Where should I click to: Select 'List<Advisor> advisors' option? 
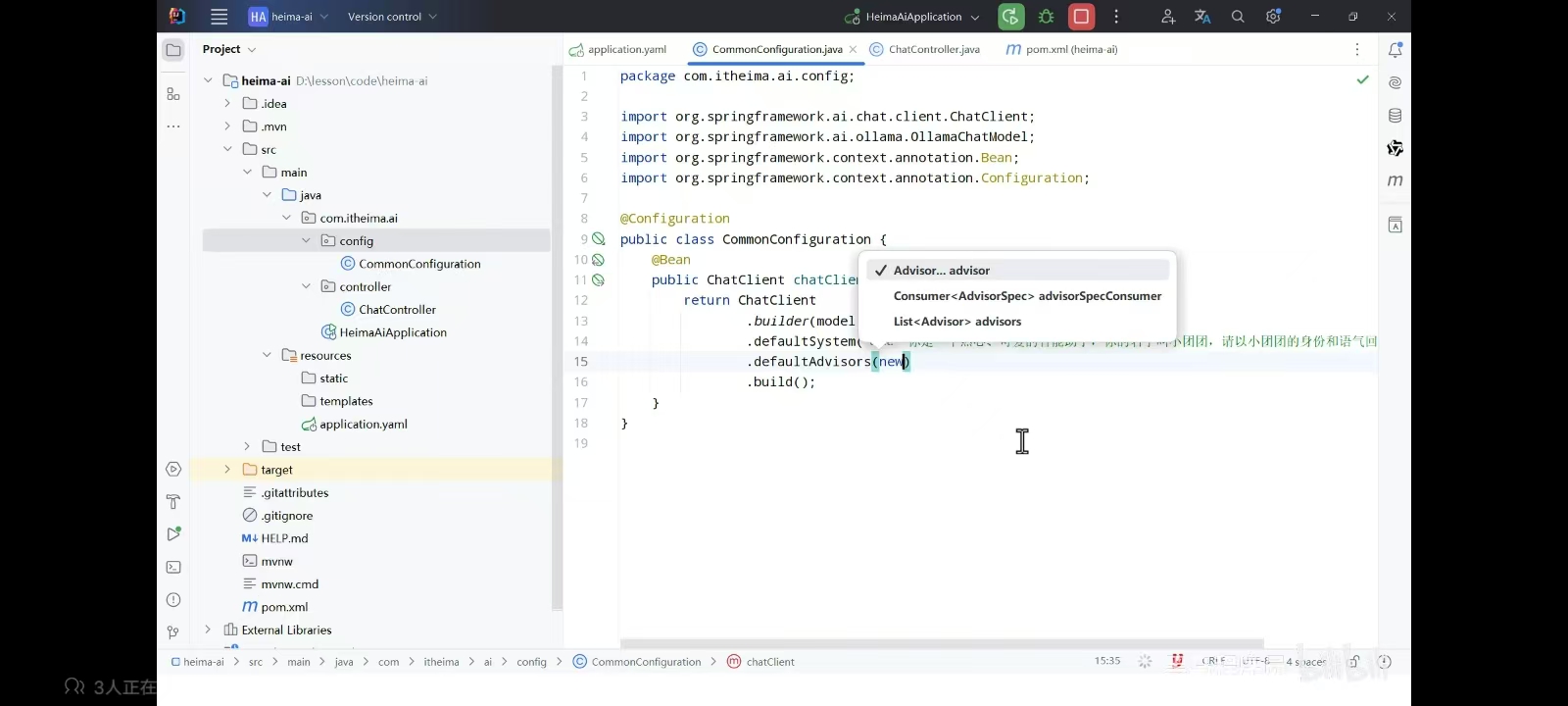[x=1017, y=321]
